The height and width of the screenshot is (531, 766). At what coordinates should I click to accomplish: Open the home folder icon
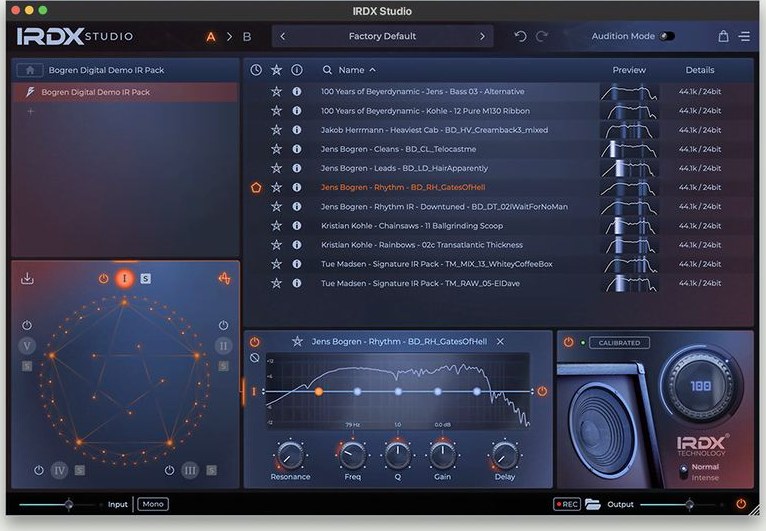pyautogui.click(x=30, y=70)
